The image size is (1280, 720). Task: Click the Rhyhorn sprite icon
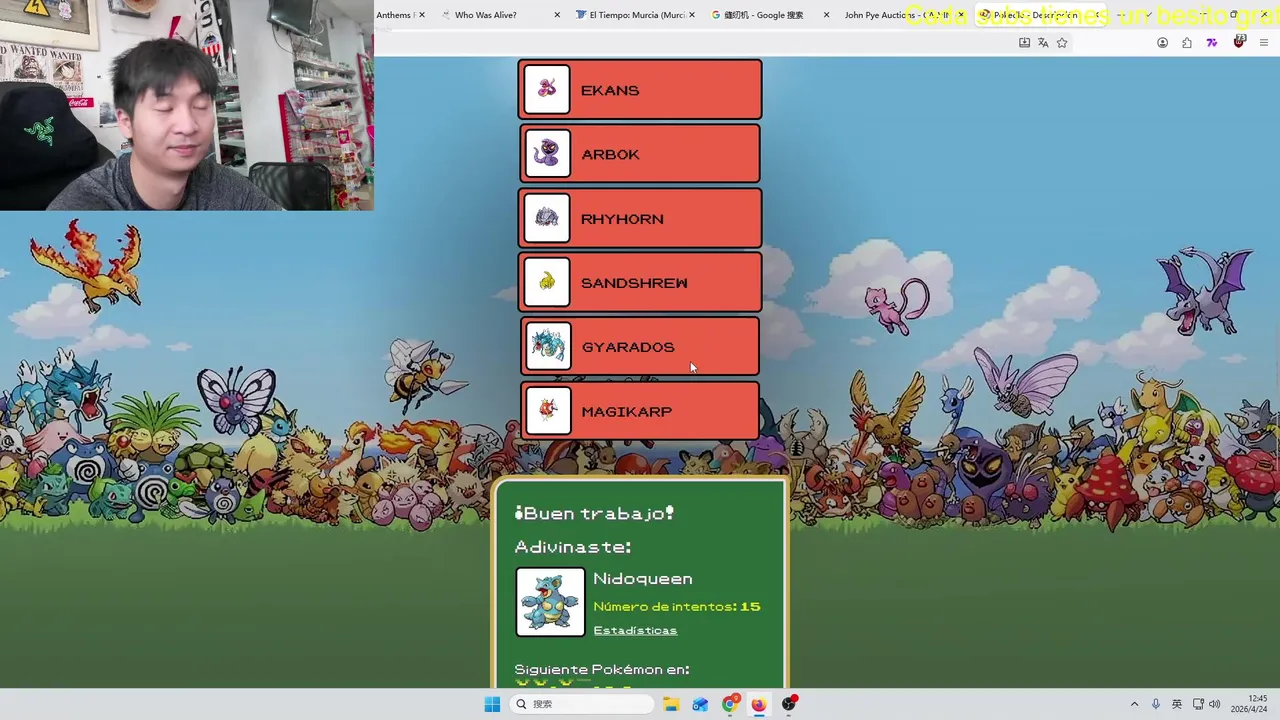[547, 218]
